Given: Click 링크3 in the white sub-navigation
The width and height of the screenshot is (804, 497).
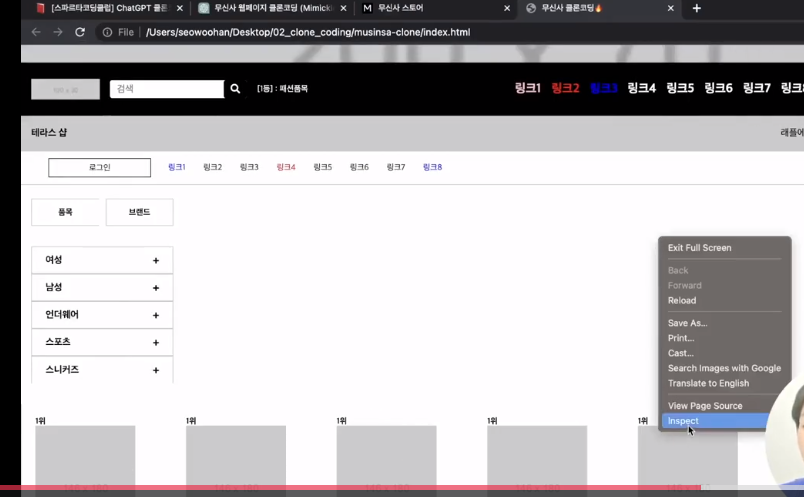Looking at the screenshot, I should [249, 167].
